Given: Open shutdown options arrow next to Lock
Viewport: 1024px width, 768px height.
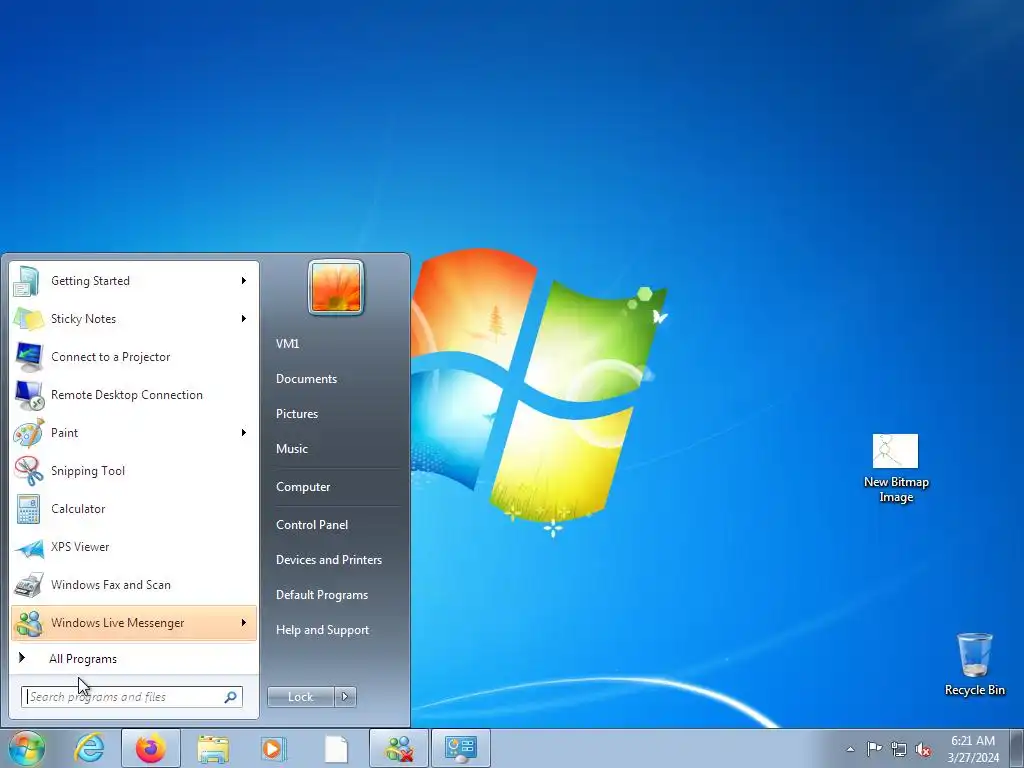Looking at the screenshot, I should coord(345,697).
